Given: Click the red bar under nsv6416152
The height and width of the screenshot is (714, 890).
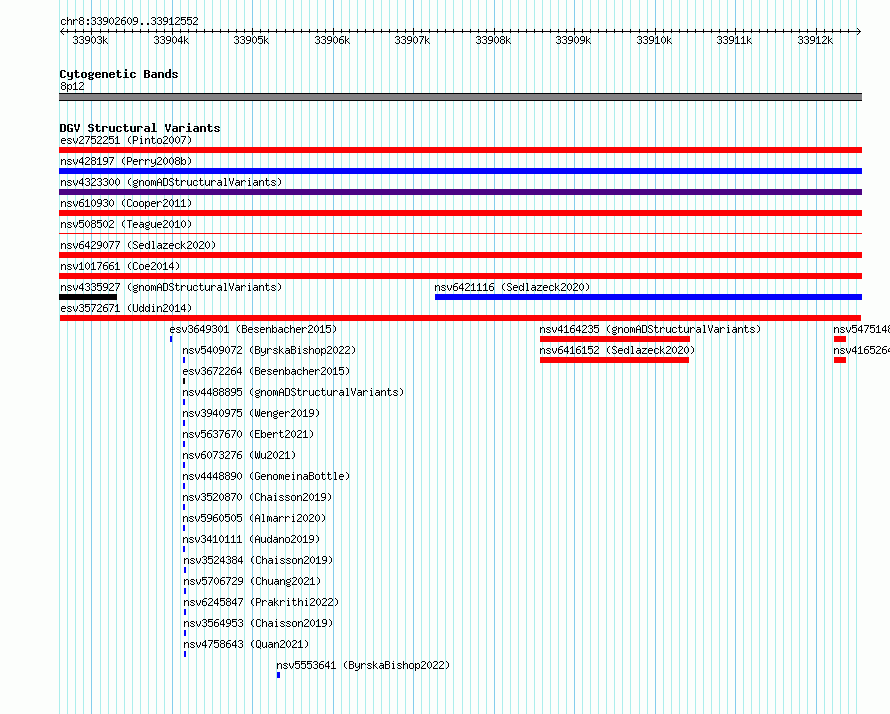Looking at the screenshot, I should point(614,360).
